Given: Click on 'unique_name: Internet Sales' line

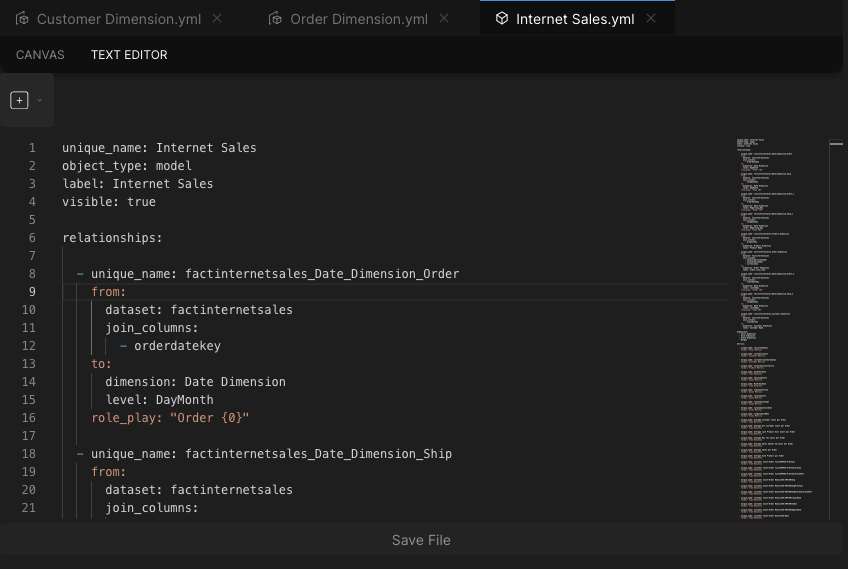Looking at the screenshot, I should point(159,148).
